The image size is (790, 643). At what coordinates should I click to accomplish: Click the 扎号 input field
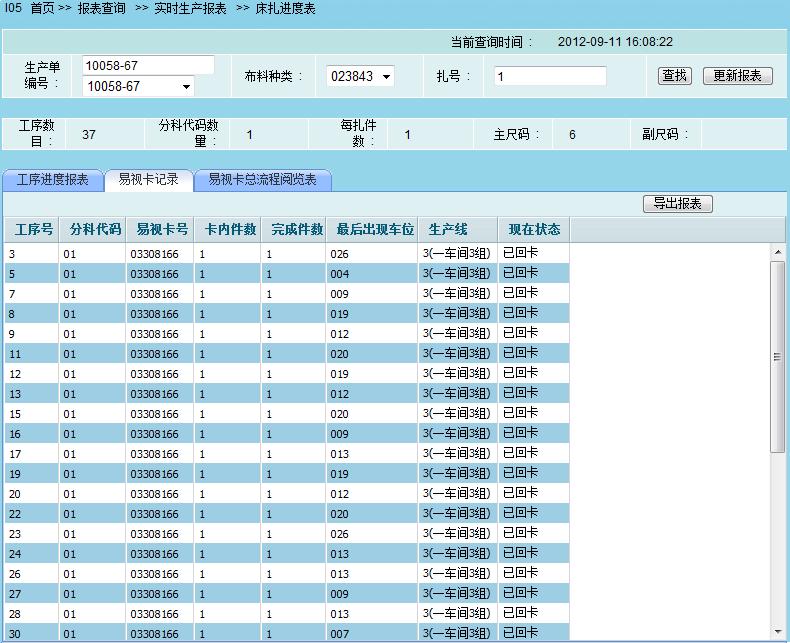[550, 76]
